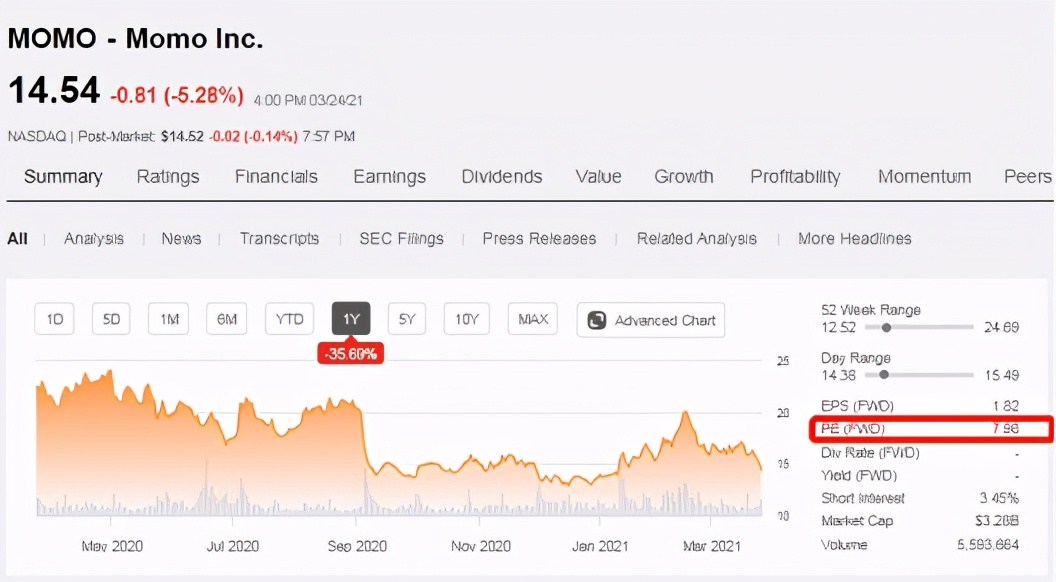Select the 1D chart range
The width and height of the screenshot is (1056, 582).
click(55, 320)
